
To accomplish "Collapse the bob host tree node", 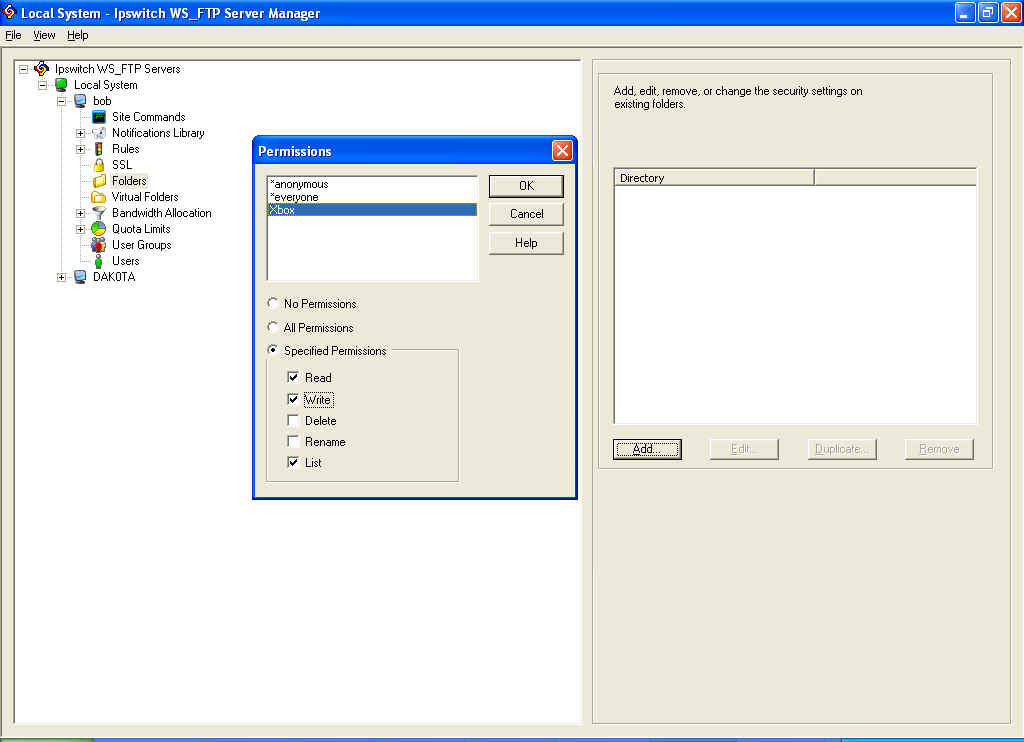I will (x=62, y=101).
